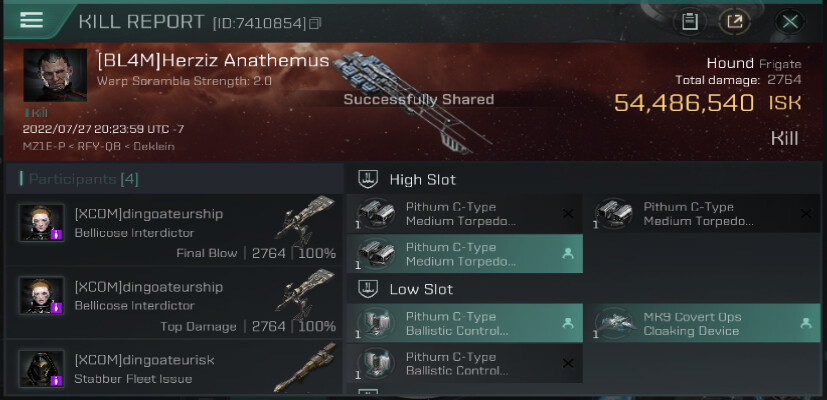Click the clipboard copy report icon
The image size is (827, 400).
tap(690, 22)
